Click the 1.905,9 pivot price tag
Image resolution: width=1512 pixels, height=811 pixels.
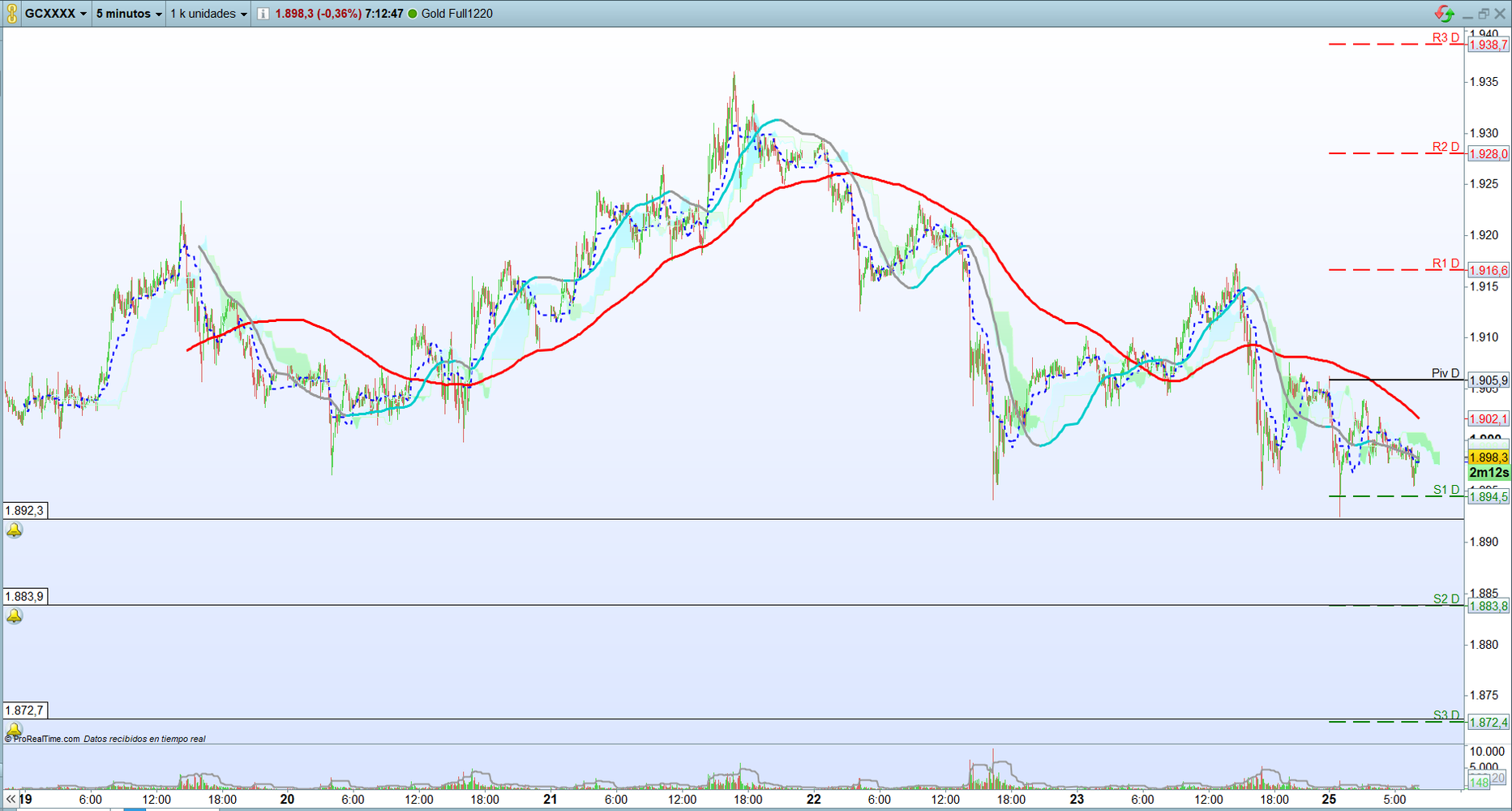point(1488,380)
